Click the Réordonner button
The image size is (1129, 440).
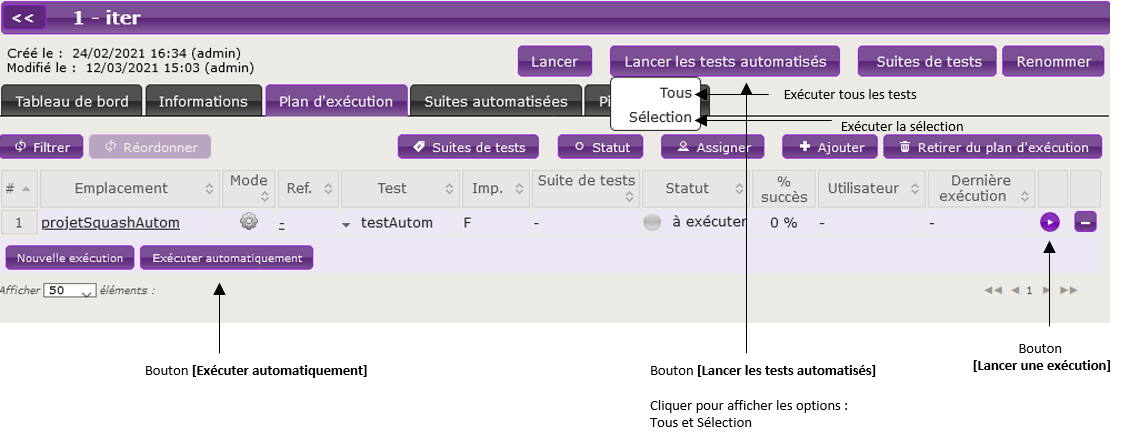[x=150, y=147]
